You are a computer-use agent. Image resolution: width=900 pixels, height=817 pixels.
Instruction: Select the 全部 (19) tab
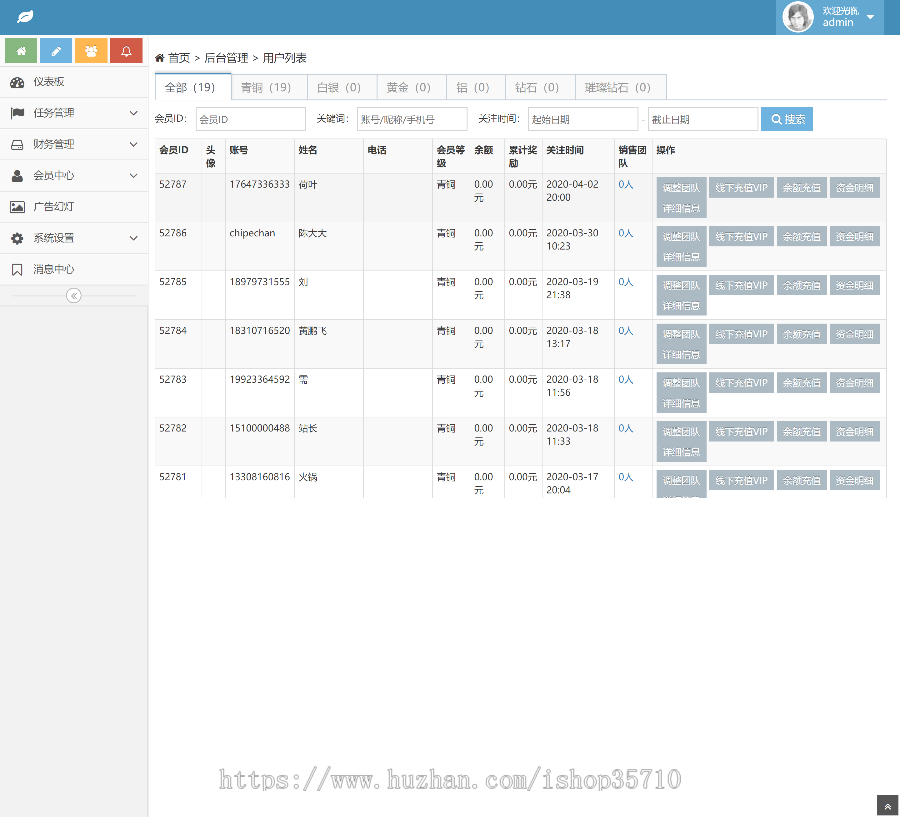click(x=193, y=87)
